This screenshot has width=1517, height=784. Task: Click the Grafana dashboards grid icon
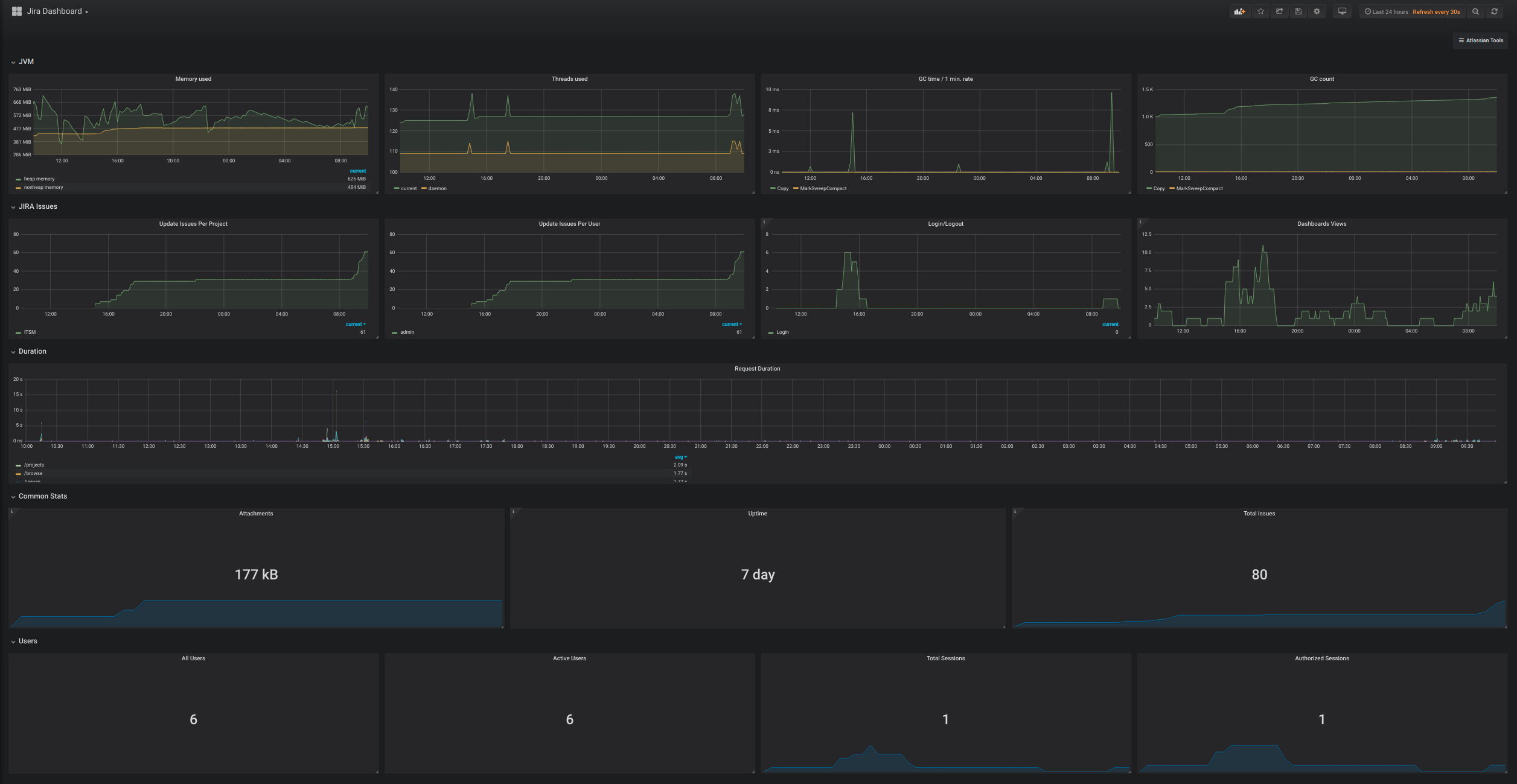click(x=17, y=11)
